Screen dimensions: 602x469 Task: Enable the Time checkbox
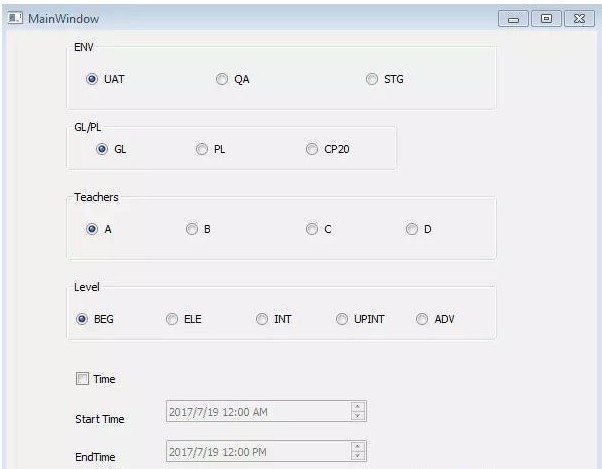click(x=82, y=379)
